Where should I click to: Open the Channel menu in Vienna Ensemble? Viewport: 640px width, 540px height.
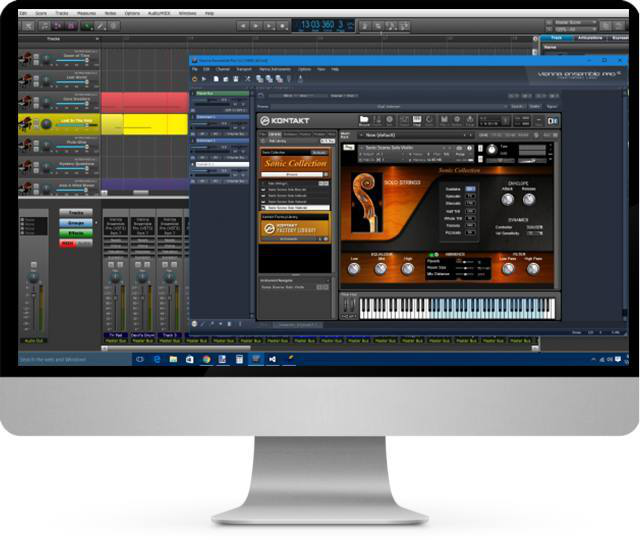click(223, 69)
